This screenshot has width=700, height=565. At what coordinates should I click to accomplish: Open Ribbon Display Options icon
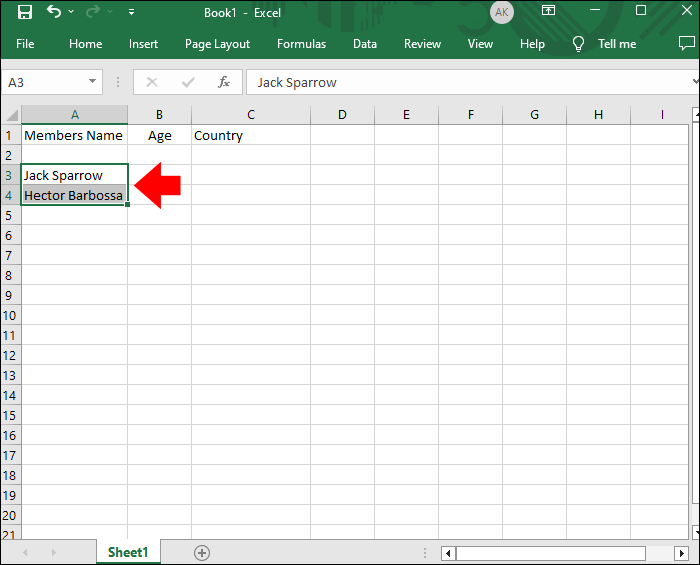(x=548, y=10)
